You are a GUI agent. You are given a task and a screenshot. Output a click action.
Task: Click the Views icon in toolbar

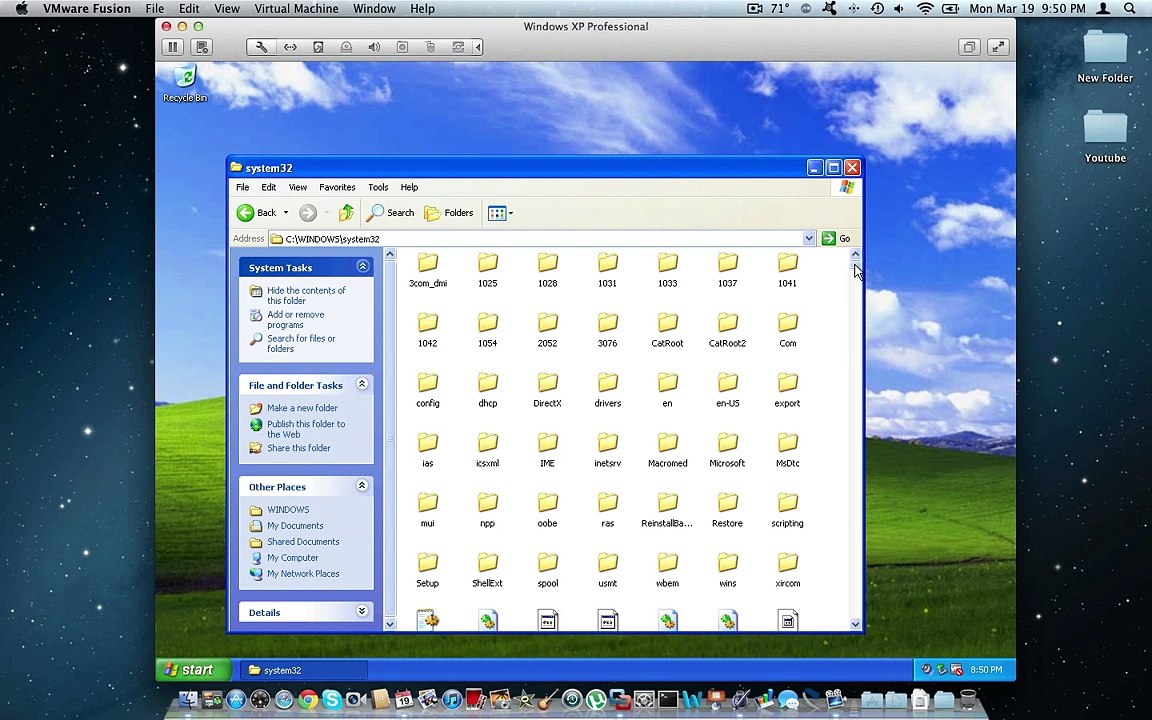497,213
